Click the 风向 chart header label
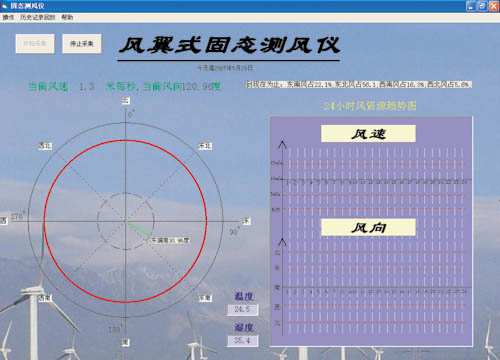Viewport: 500px width, 360px height. click(x=368, y=227)
